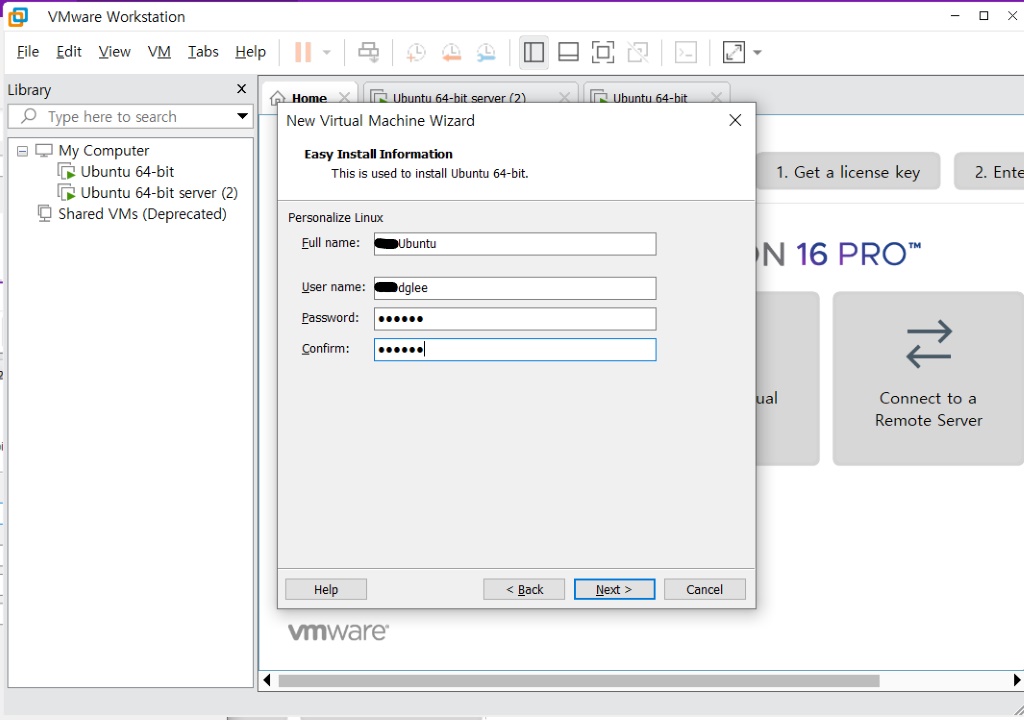Click the Get a license key button
Image resolution: width=1024 pixels, height=720 pixels.
tap(848, 172)
